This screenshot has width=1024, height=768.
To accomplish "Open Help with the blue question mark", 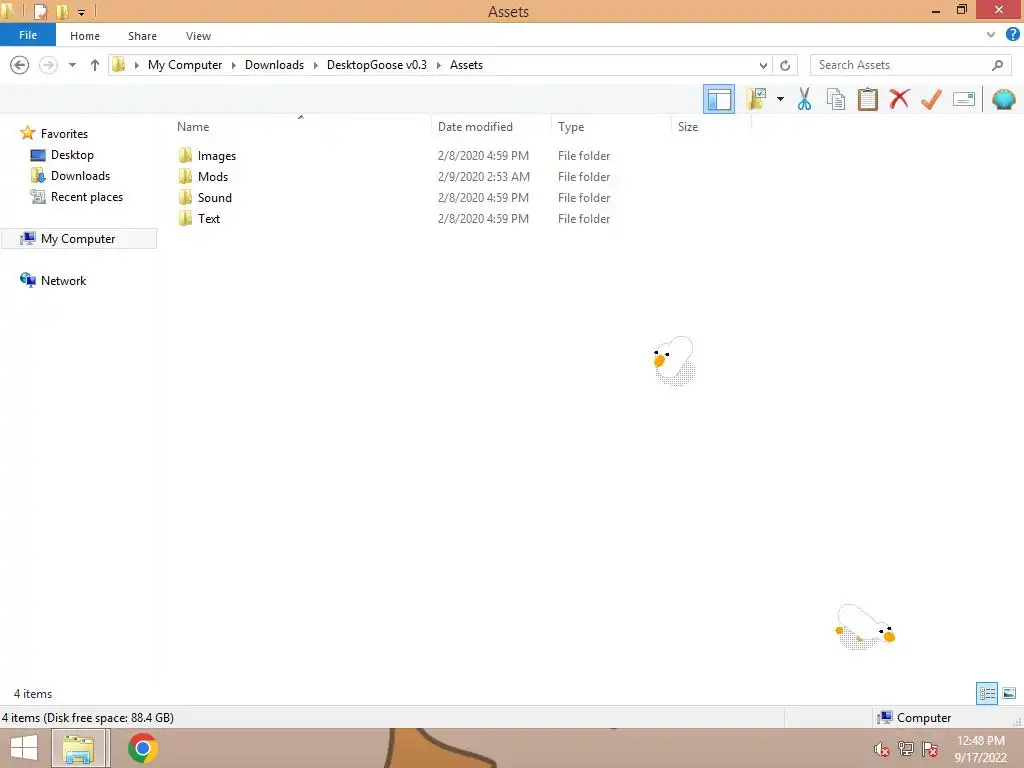I will pos(1012,35).
